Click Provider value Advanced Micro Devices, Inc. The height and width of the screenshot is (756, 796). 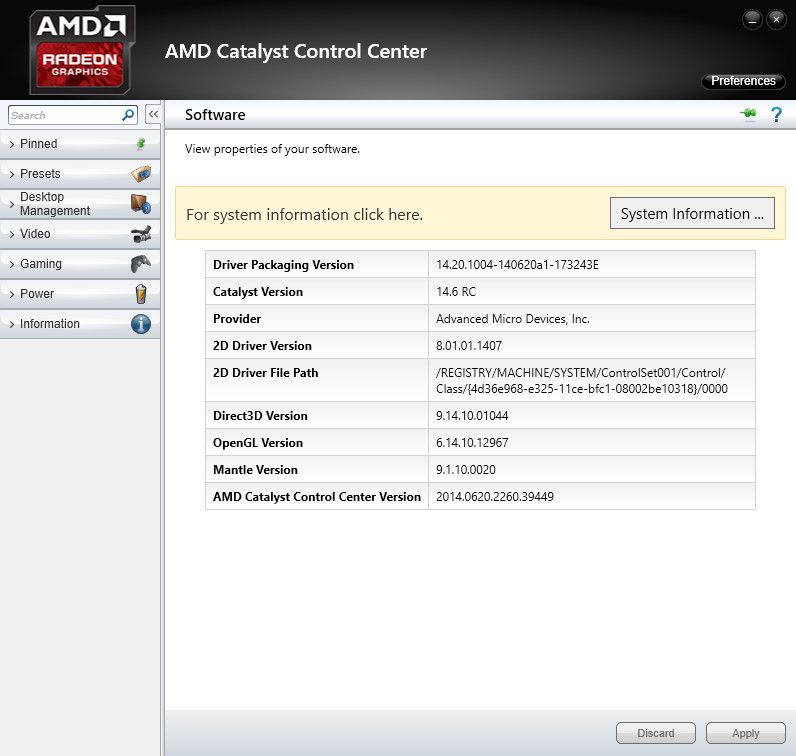coord(513,319)
